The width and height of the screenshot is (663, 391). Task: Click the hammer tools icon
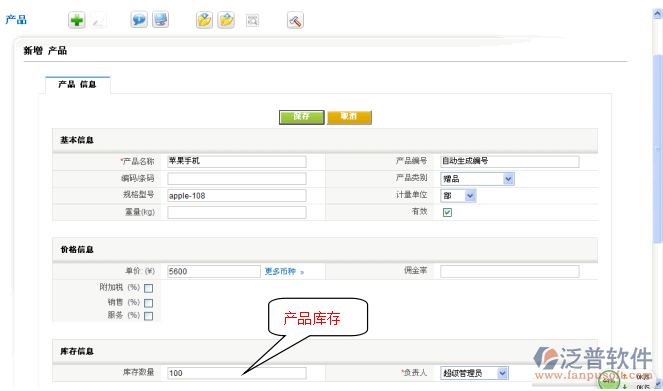click(x=295, y=20)
